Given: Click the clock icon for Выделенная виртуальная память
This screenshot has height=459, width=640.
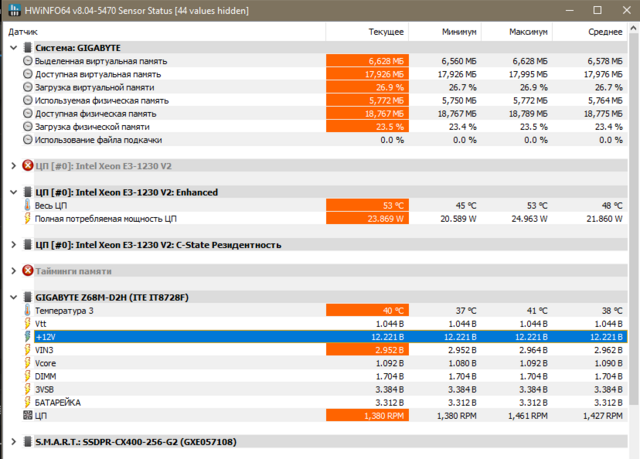Looking at the screenshot, I should 27,61.
